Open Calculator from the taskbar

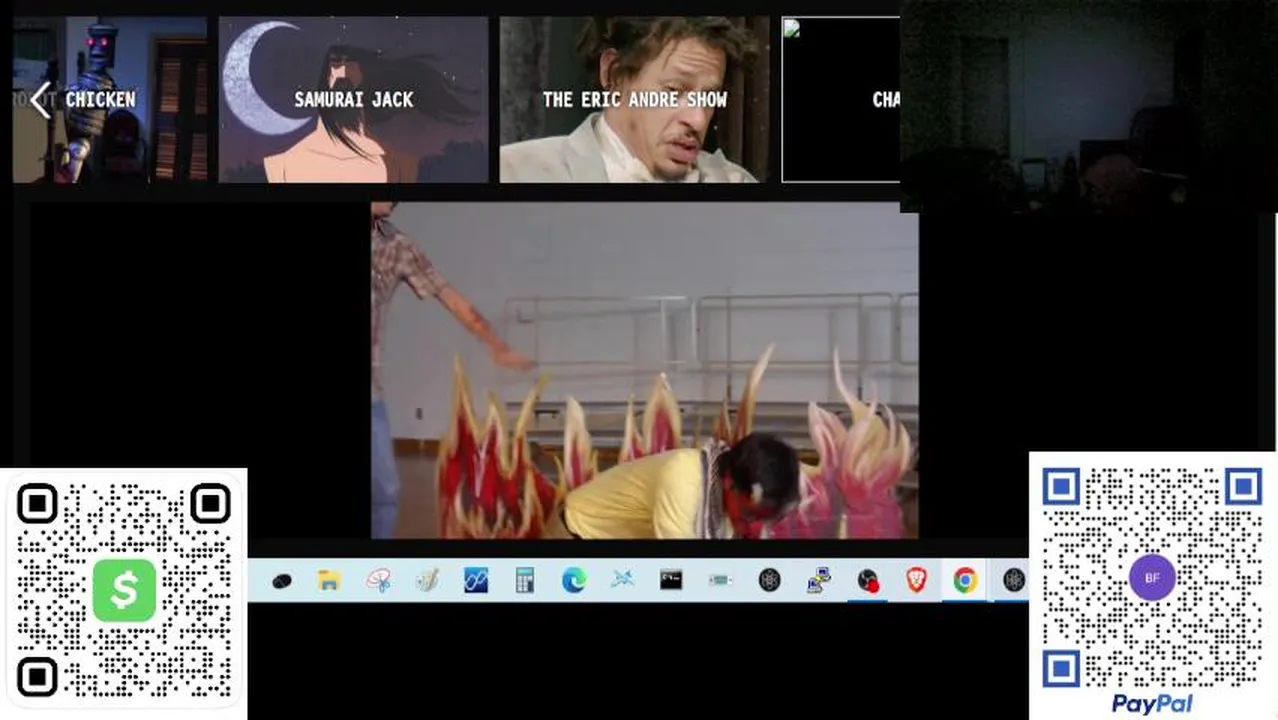coord(525,580)
